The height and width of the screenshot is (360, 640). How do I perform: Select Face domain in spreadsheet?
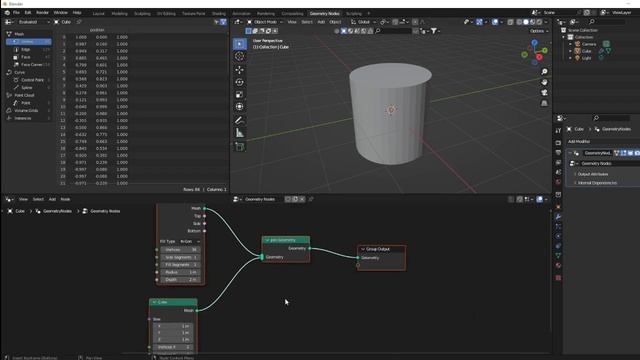point(29,57)
